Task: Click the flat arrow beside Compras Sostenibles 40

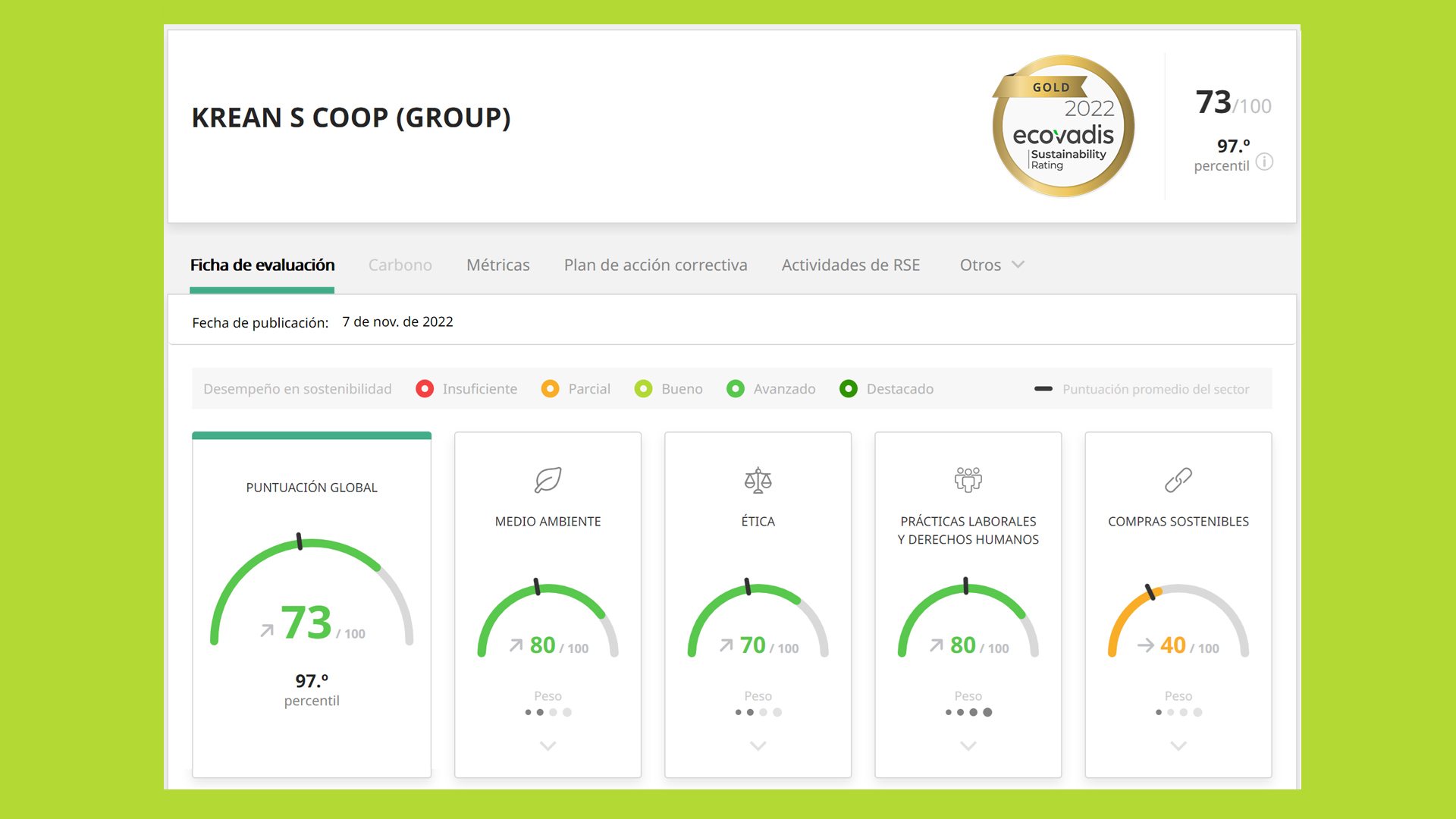Action: (1146, 645)
